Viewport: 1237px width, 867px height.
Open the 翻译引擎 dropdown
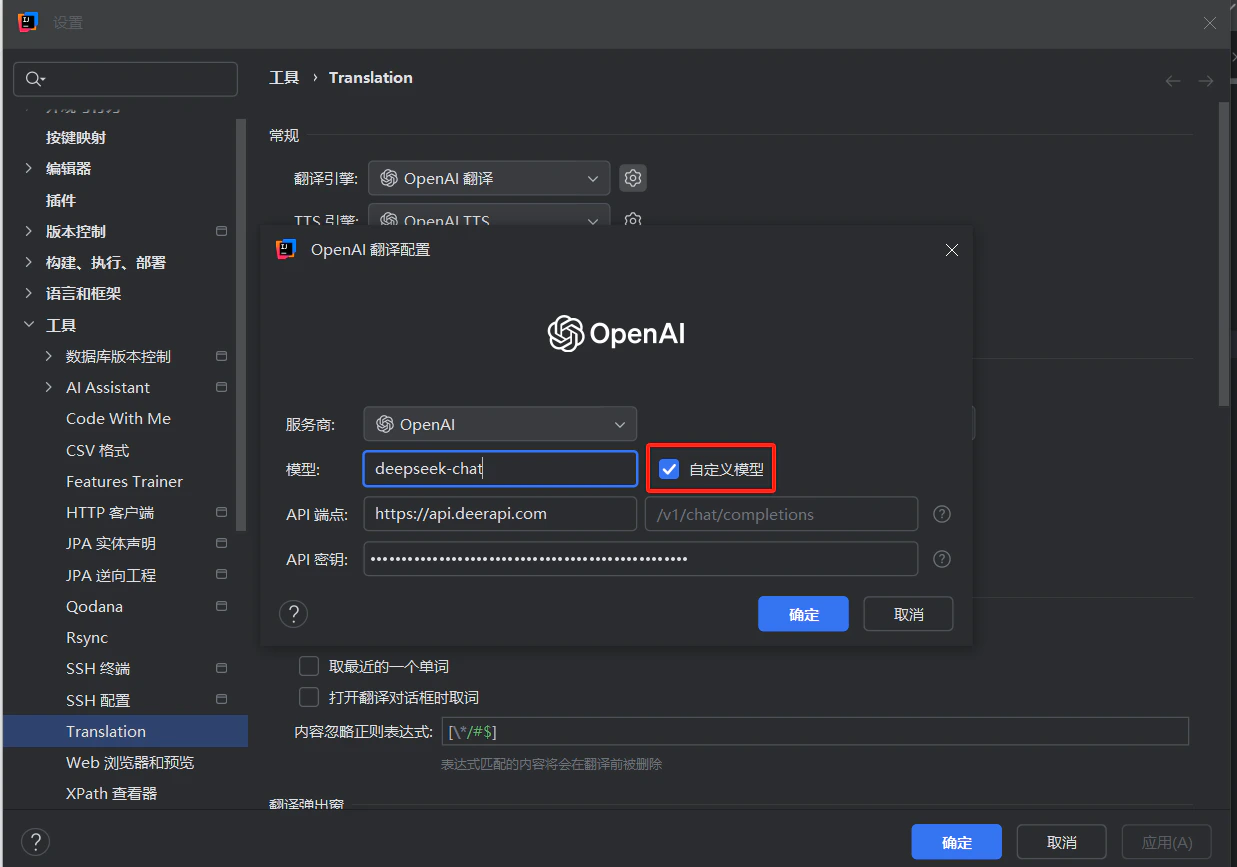tap(488, 177)
